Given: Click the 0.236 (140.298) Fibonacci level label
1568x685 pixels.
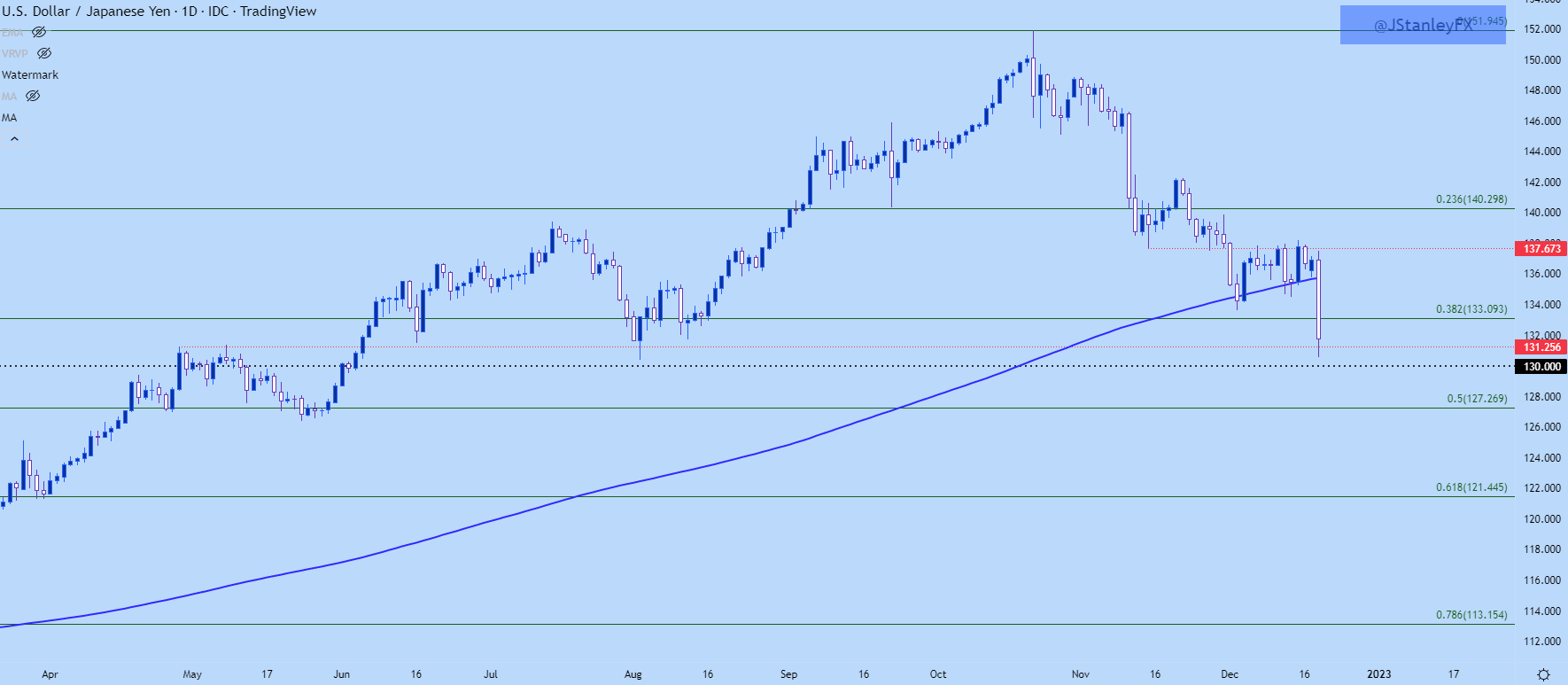Looking at the screenshot, I should pyautogui.click(x=1471, y=199).
